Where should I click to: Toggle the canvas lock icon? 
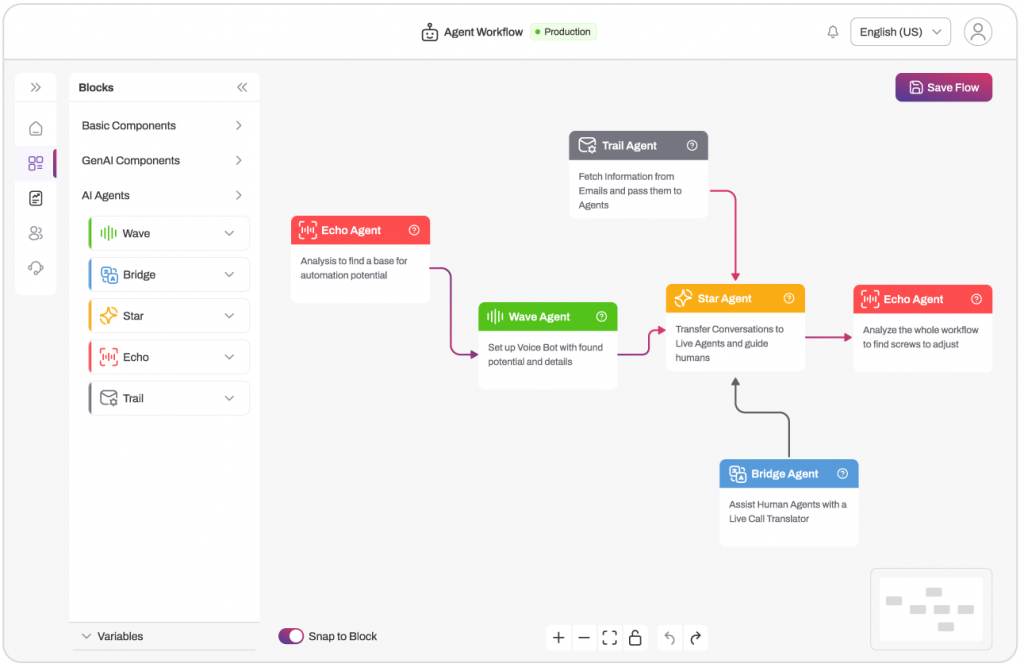[635, 637]
